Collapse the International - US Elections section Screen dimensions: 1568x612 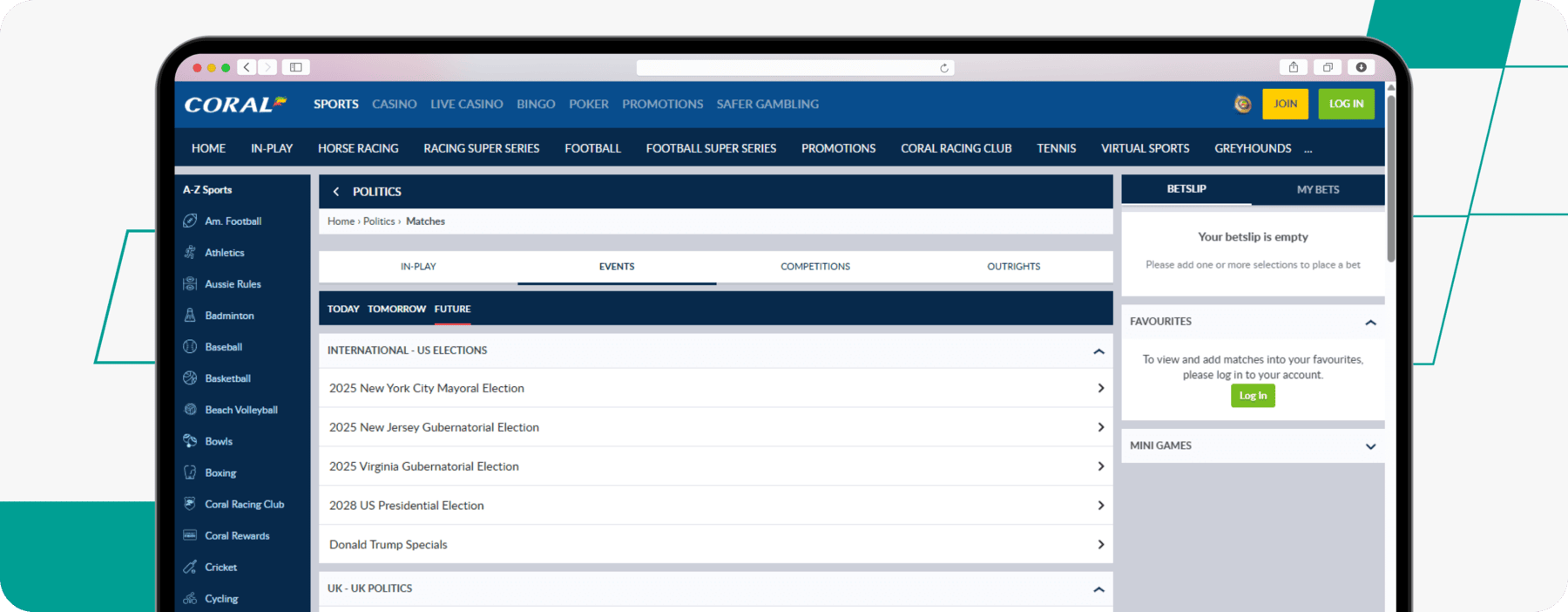(1099, 351)
